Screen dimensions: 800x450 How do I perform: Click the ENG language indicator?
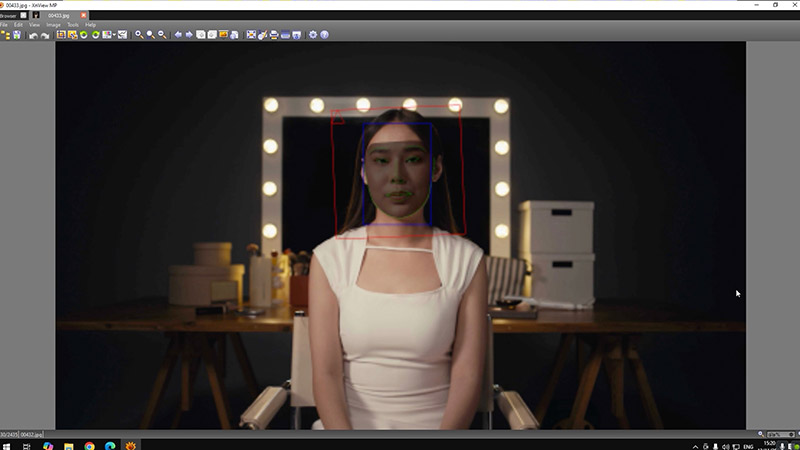coord(748,446)
